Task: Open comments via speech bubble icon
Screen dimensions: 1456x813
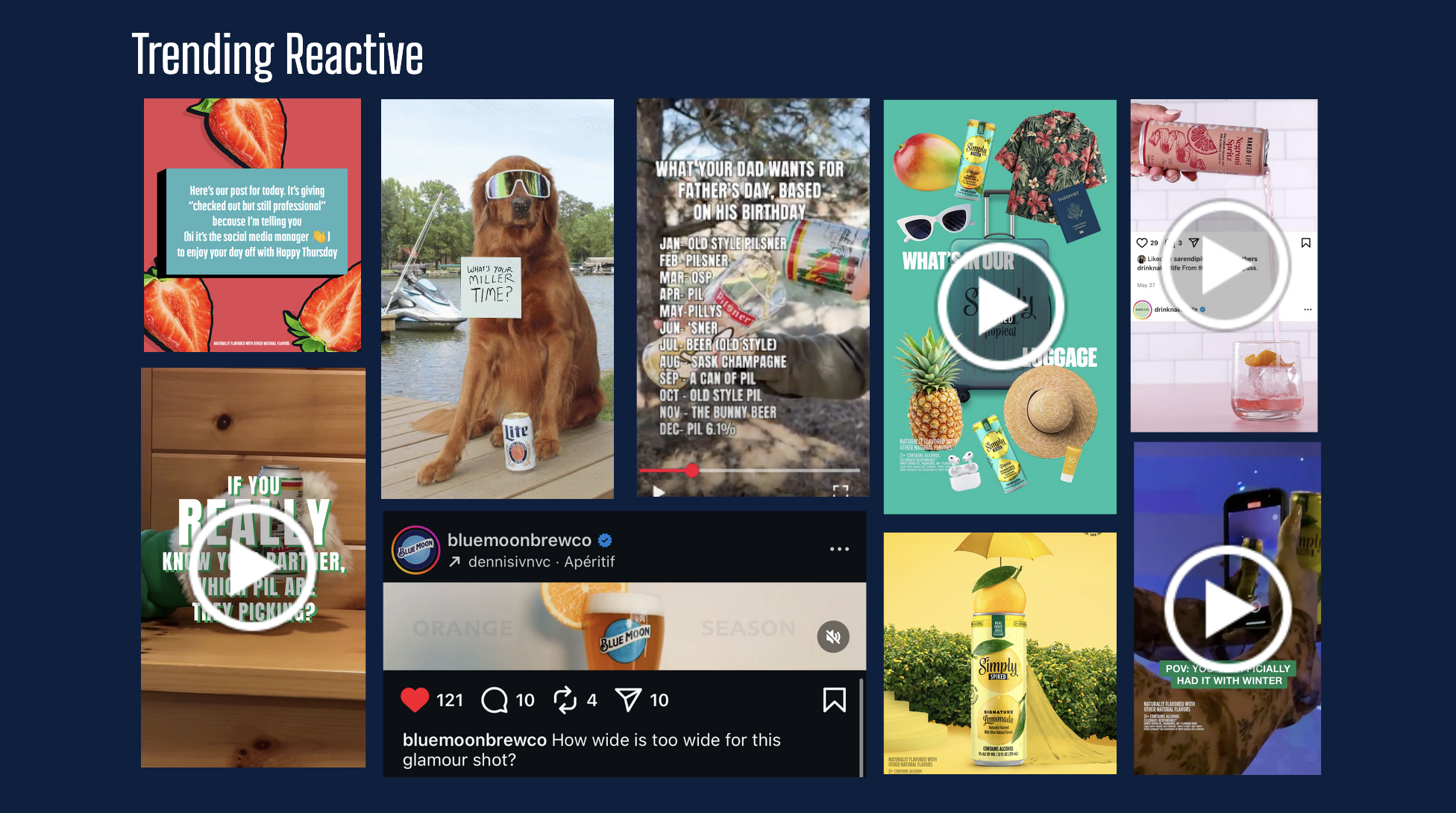Action: [x=494, y=700]
